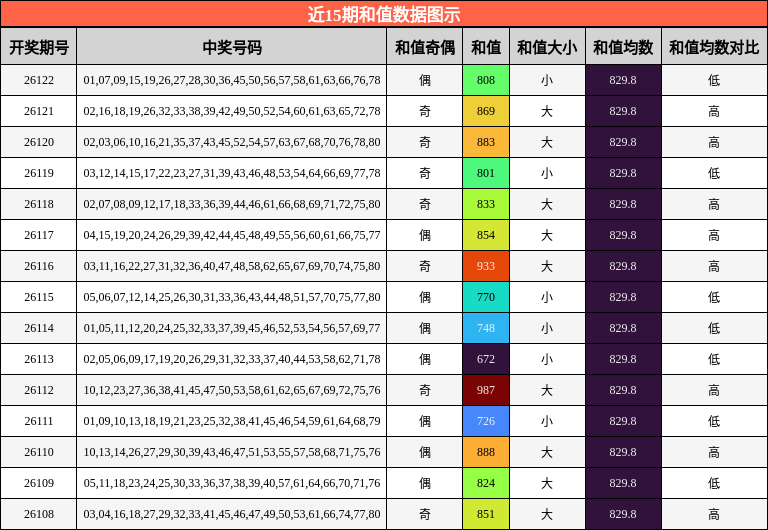Screen dimensions: 768x530
Task: Select issue number 26116
Action: pos(39,266)
